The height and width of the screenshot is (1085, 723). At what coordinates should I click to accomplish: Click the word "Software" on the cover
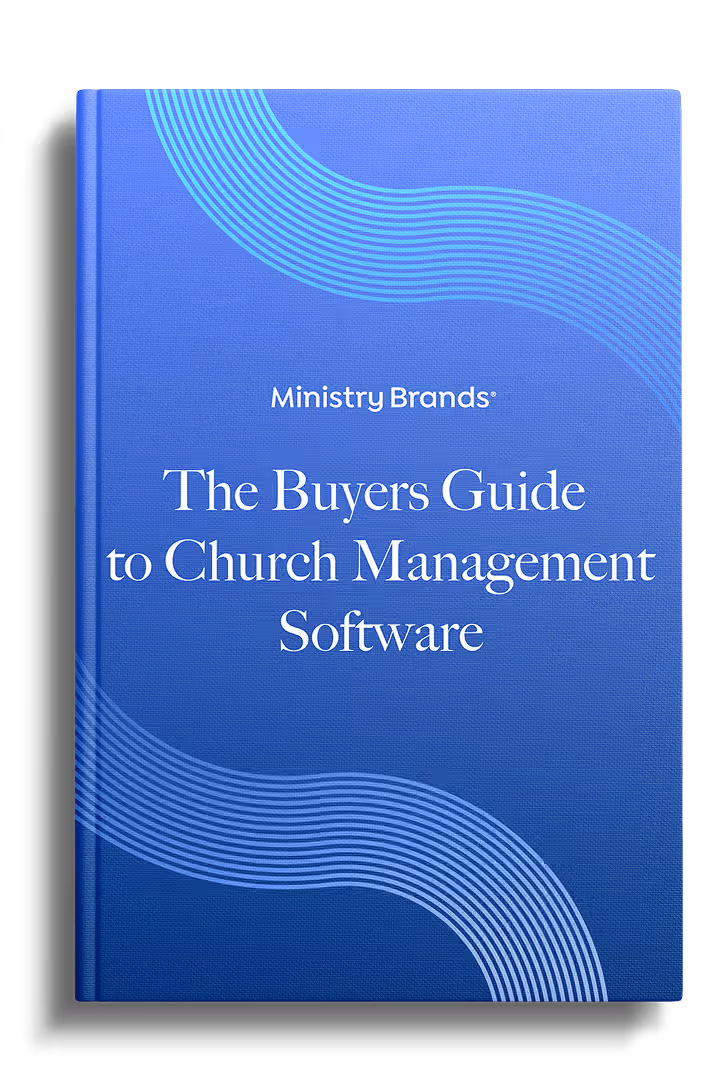(381, 630)
